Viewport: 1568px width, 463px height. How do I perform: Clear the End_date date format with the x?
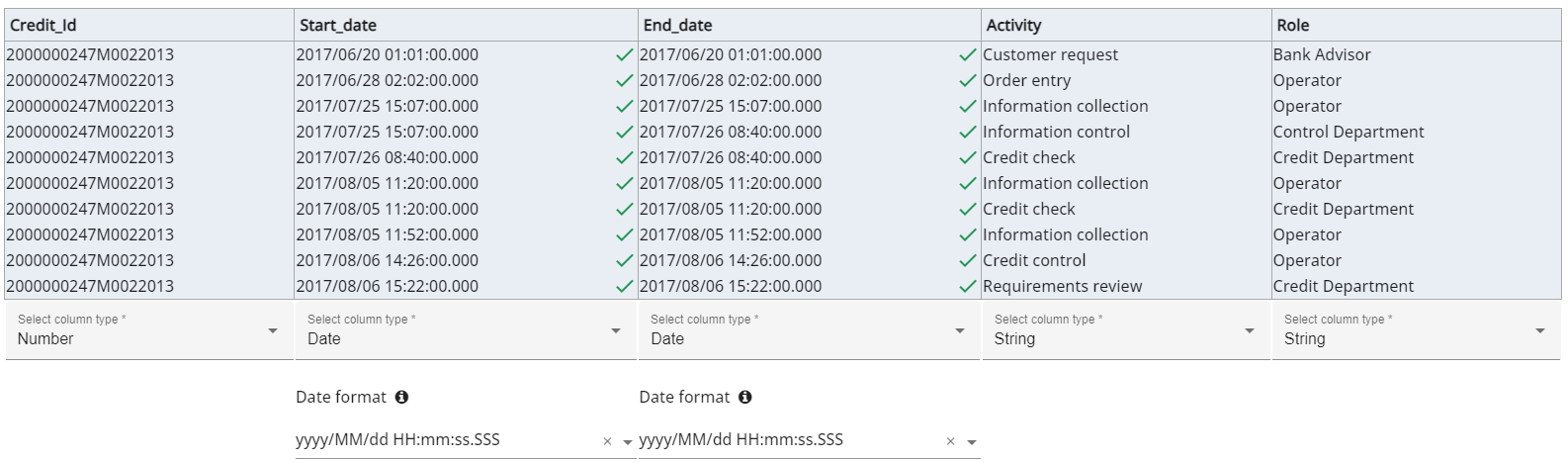[x=950, y=442]
